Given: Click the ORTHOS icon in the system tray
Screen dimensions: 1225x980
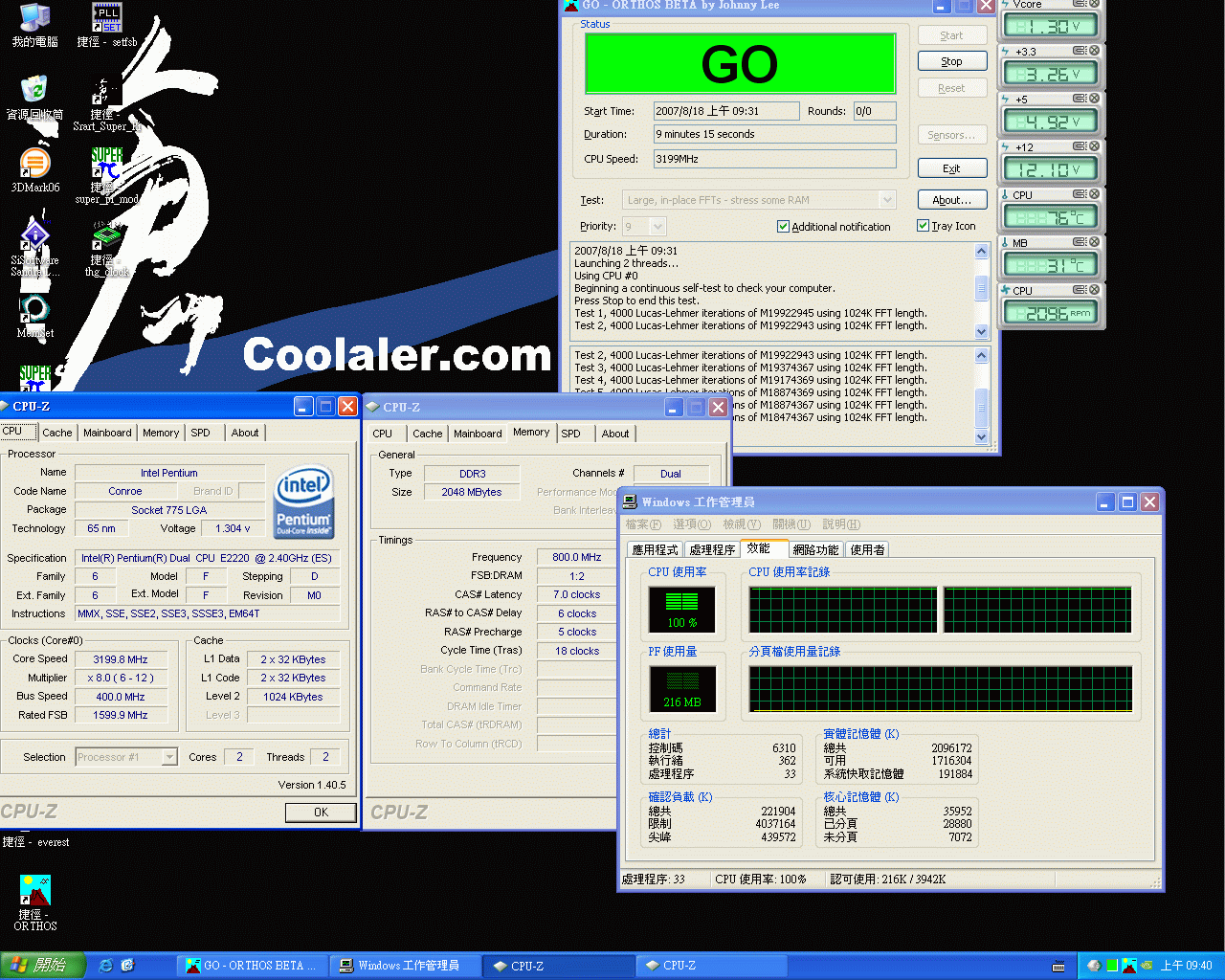Looking at the screenshot, I should pyautogui.click(x=1129, y=966).
